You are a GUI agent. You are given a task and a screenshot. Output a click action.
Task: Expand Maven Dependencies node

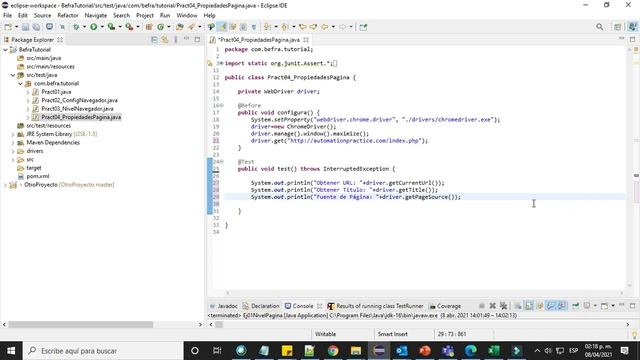tap(13, 143)
